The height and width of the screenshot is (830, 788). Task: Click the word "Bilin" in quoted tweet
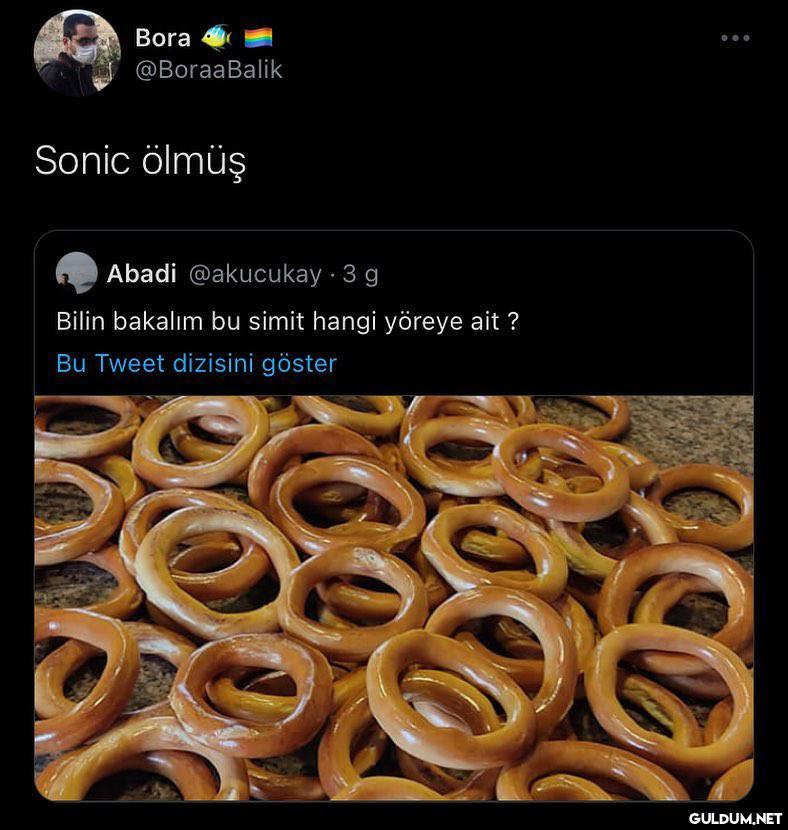coord(80,322)
